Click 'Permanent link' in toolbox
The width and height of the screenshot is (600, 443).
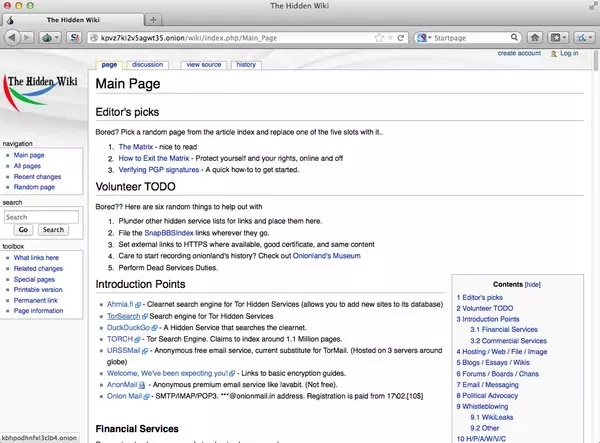pyautogui.click(x=36, y=300)
